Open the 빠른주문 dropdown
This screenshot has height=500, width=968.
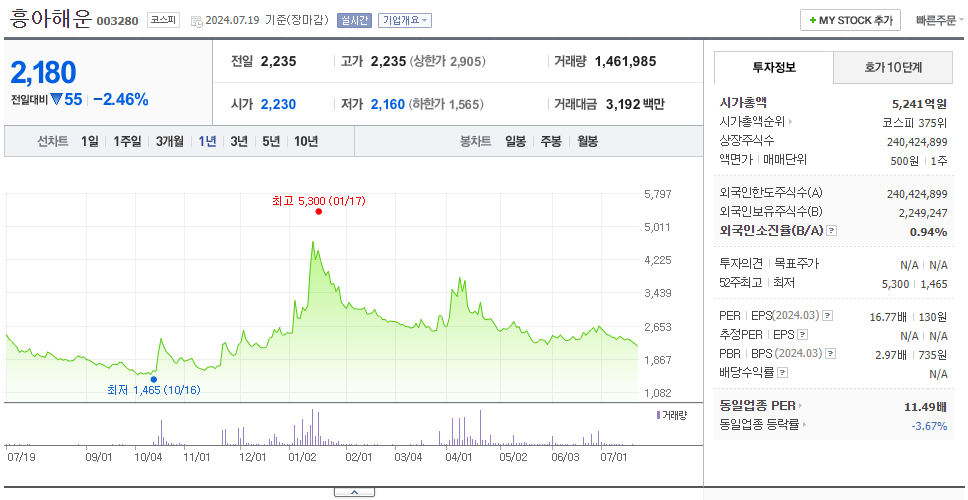[940, 20]
